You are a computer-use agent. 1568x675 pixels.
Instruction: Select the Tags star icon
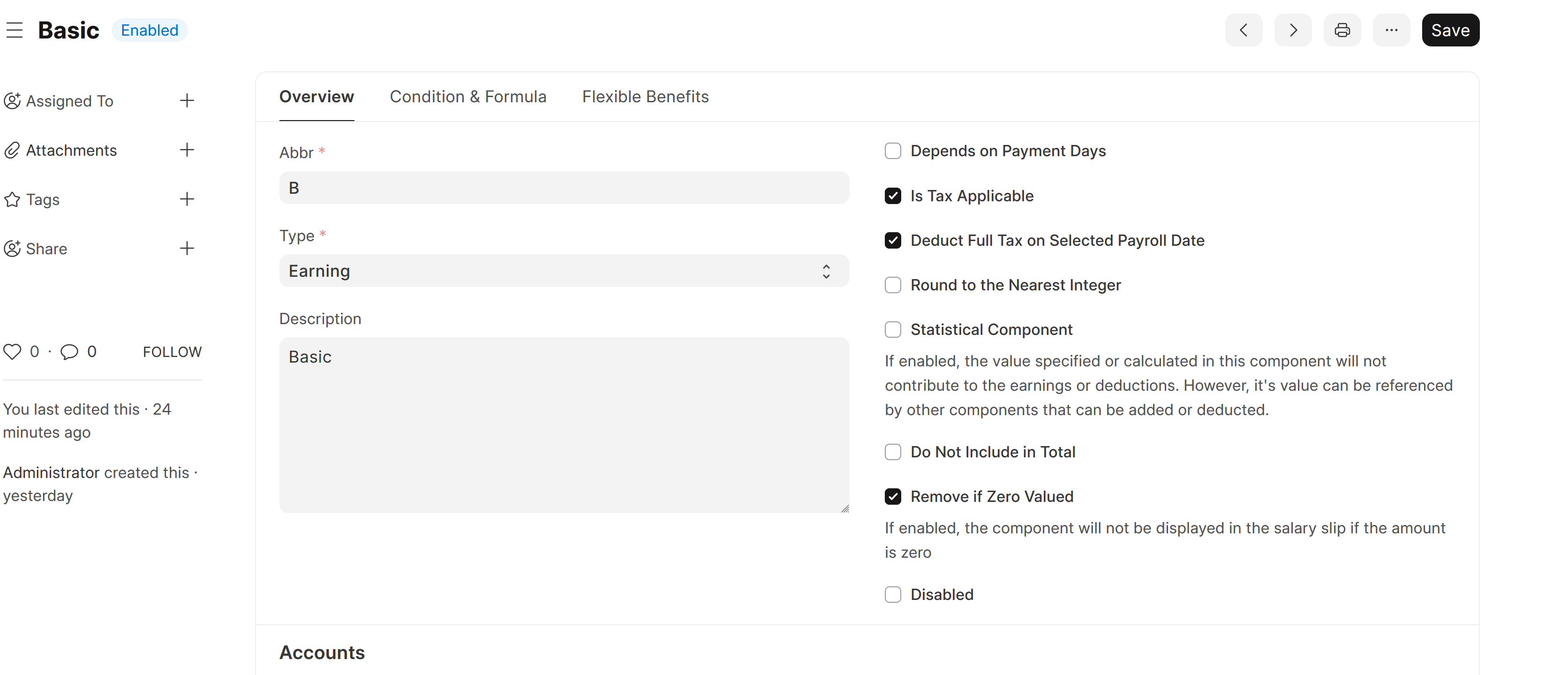[12, 199]
